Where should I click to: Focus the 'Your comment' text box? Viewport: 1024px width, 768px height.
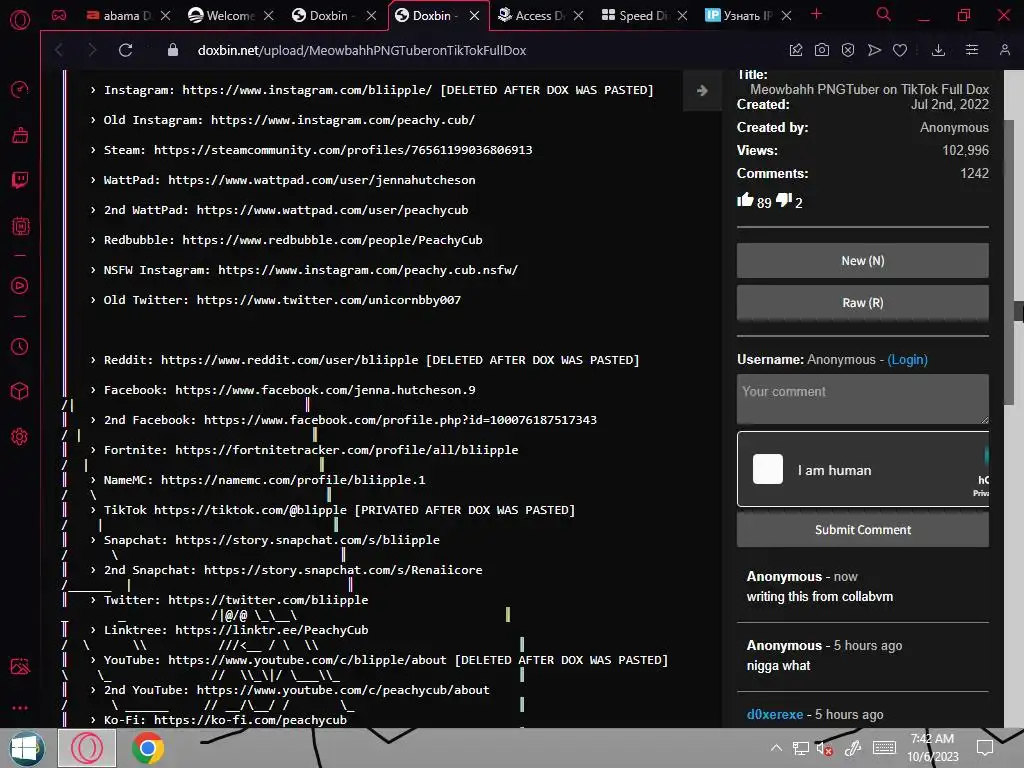[x=863, y=399]
